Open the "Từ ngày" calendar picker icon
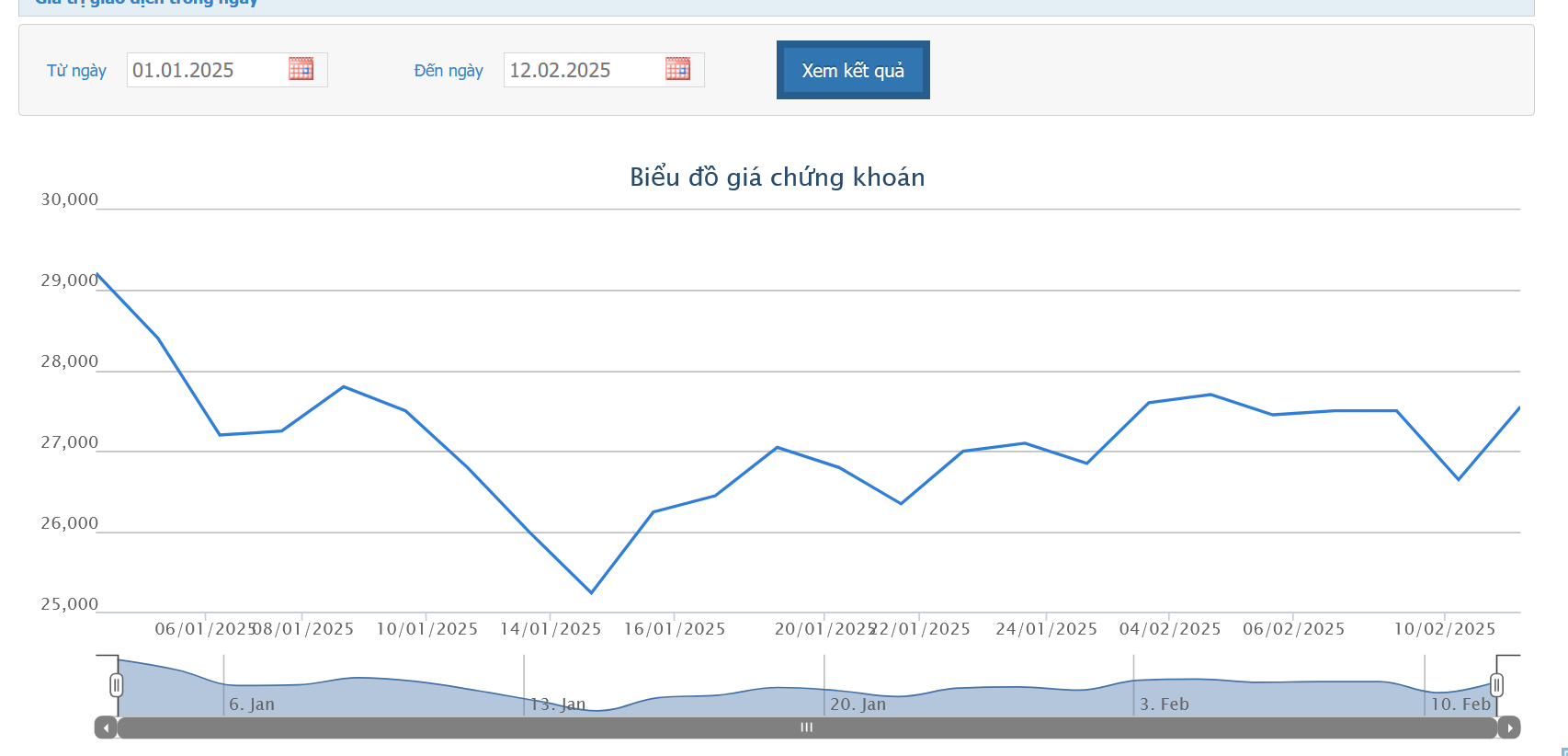Screen dimensions: 1568x756 301,69
